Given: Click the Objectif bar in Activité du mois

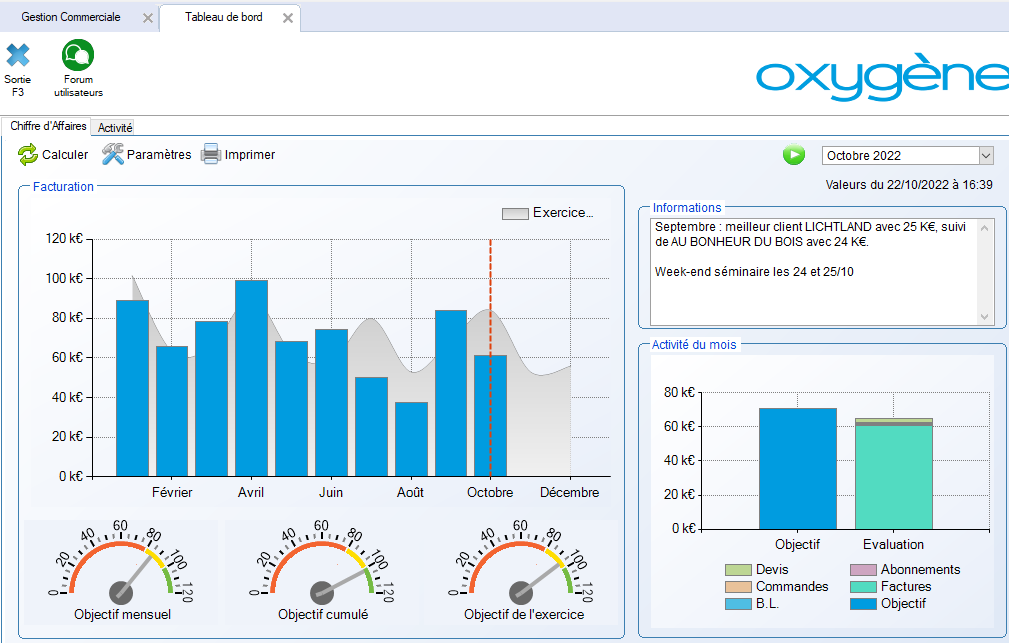Looking at the screenshot, I should [797, 468].
